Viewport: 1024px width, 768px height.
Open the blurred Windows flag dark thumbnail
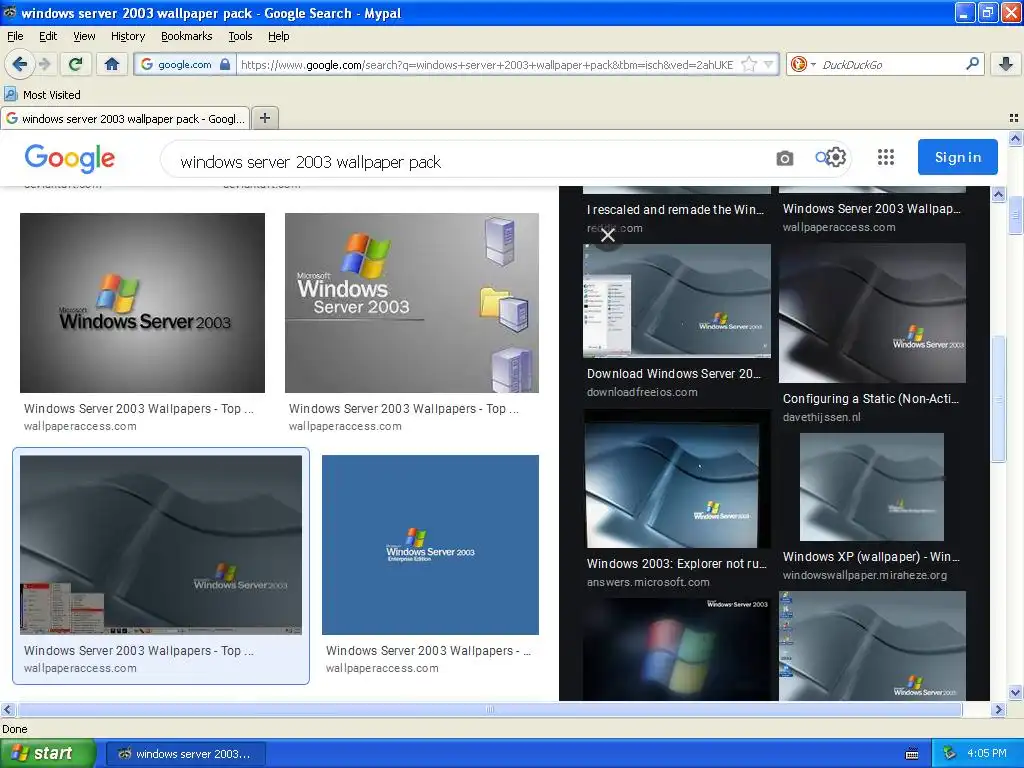point(677,649)
